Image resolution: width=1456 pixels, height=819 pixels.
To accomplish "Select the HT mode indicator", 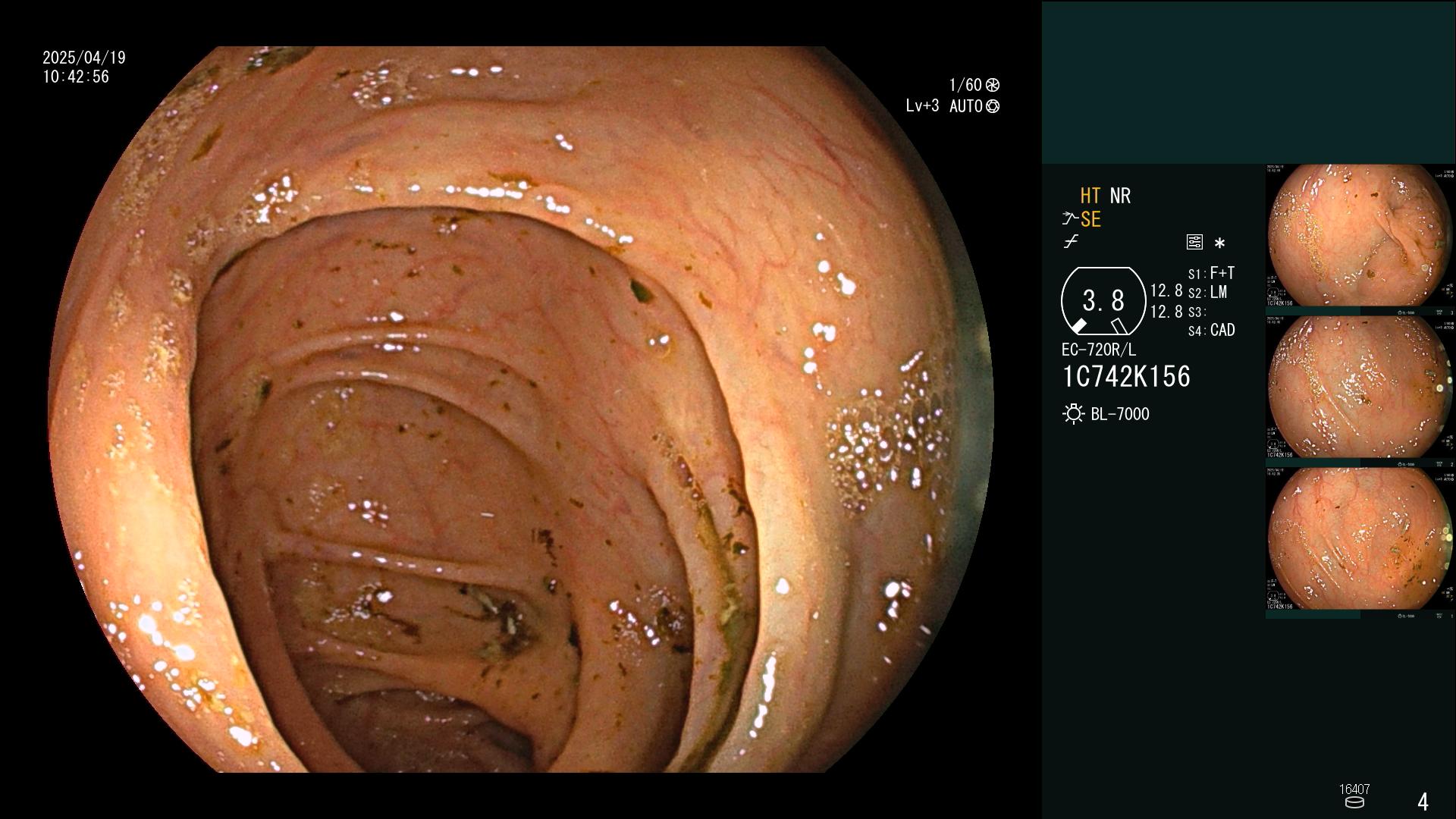I will click(x=1090, y=196).
